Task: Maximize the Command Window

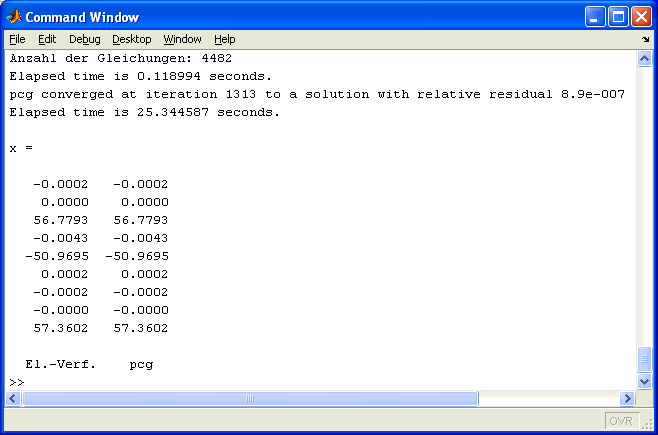Action: [617, 17]
